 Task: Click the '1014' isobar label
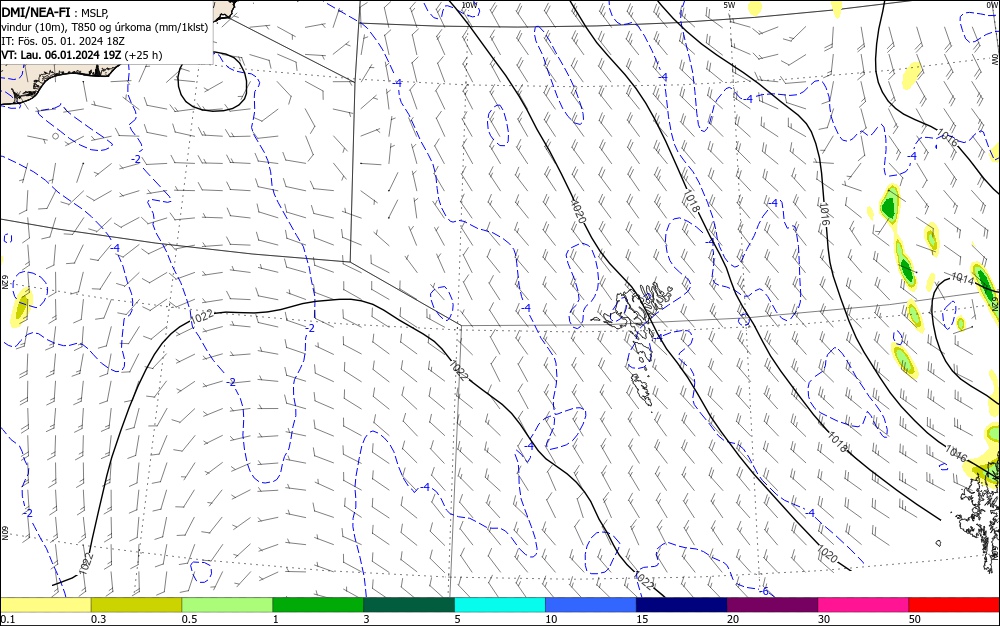point(962,279)
